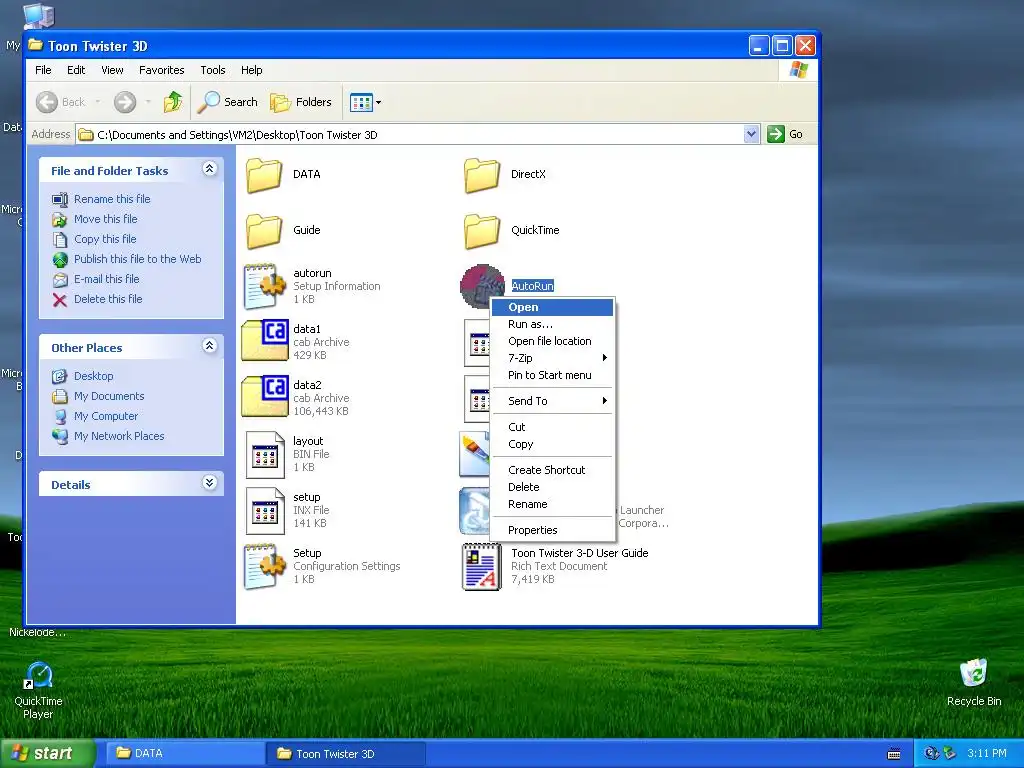Viewport: 1024px width, 768px height.
Task: Select the Toon Twister 3-D User Guide icon
Action: tap(482, 567)
